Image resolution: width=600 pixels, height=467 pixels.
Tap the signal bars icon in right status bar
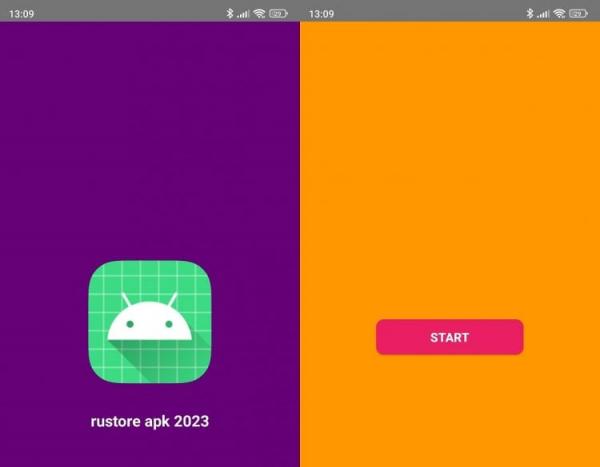543,14
